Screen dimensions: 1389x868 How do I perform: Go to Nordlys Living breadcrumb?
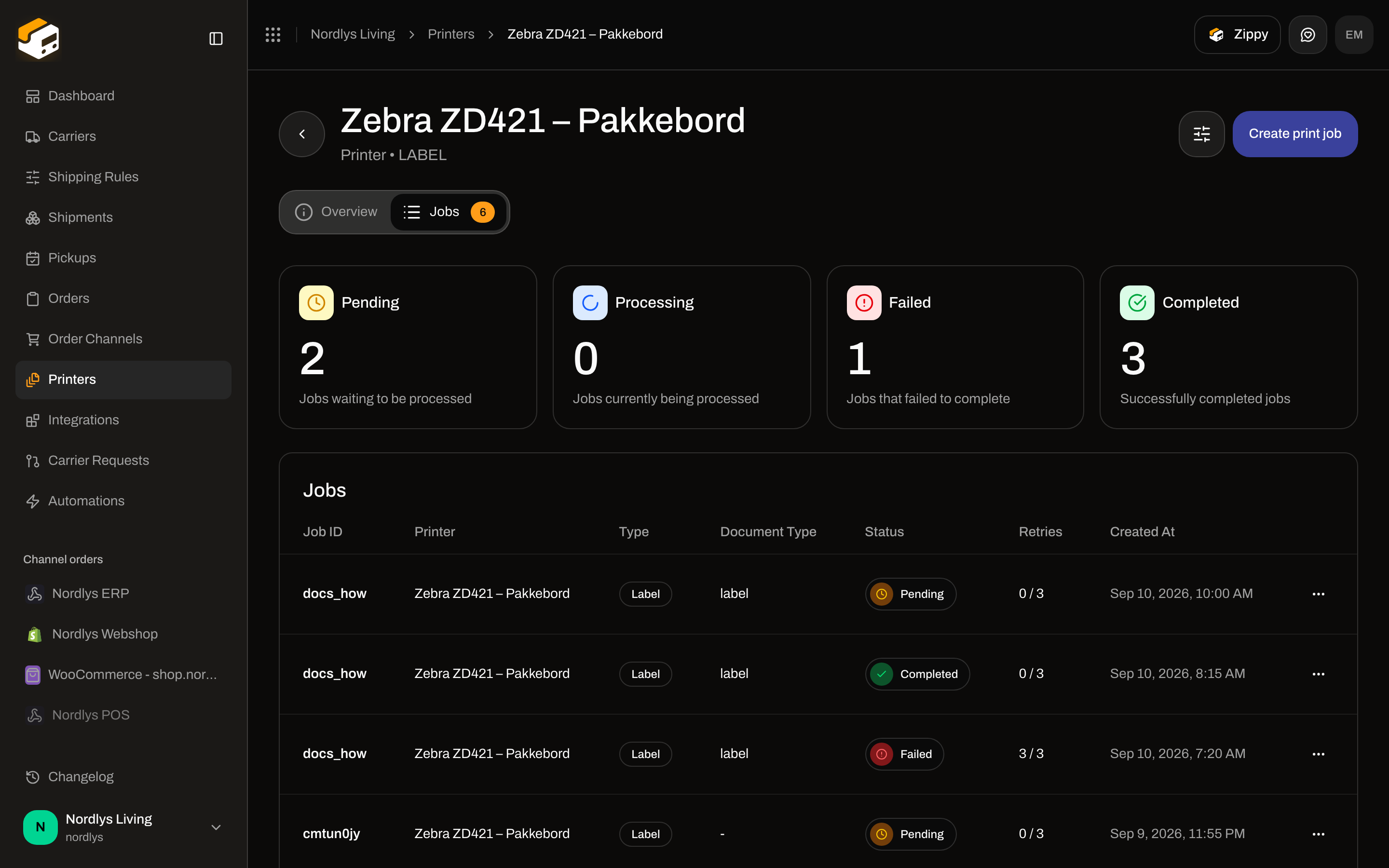click(353, 34)
